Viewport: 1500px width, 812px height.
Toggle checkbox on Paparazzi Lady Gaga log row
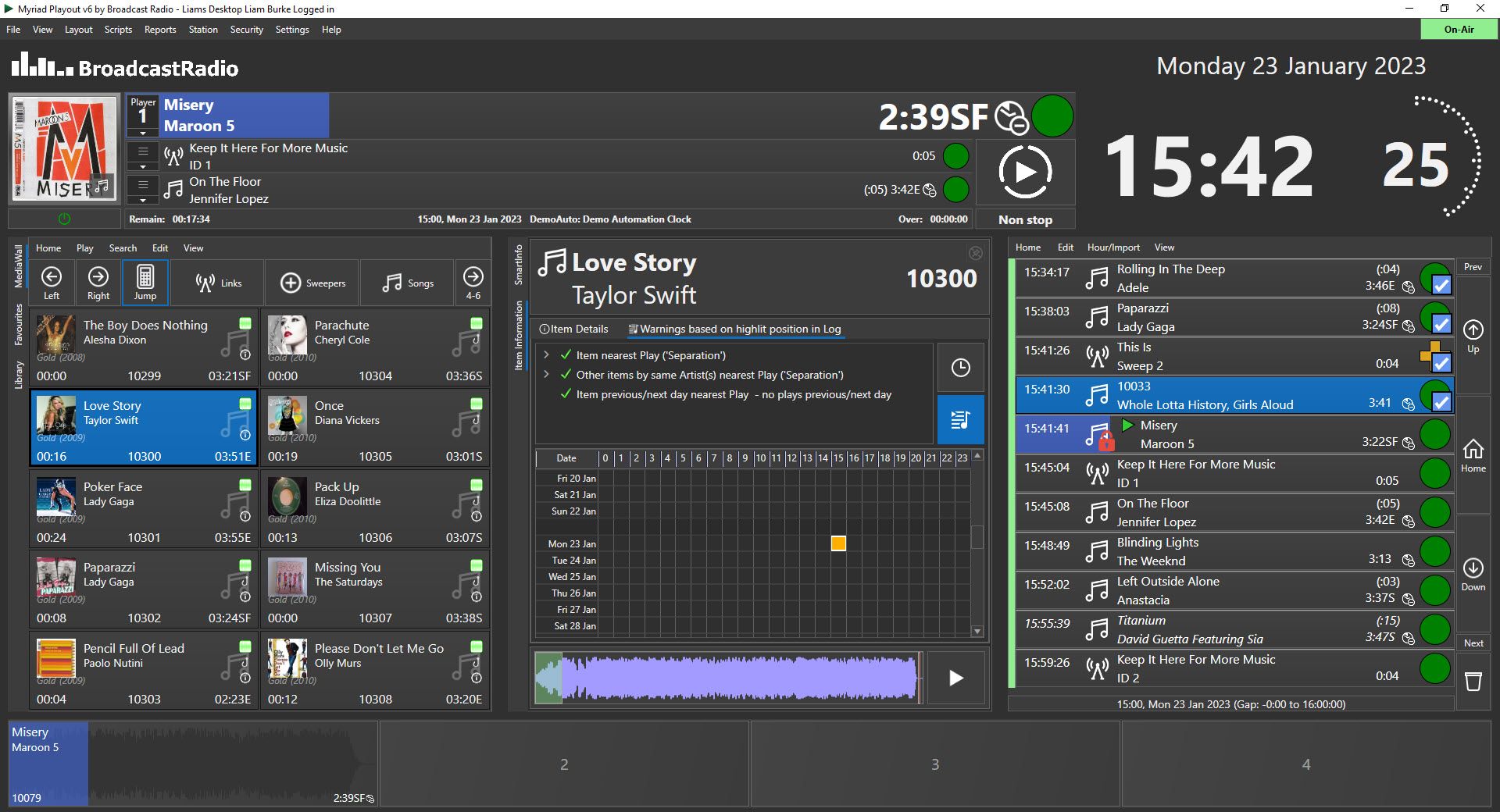[1441, 324]
